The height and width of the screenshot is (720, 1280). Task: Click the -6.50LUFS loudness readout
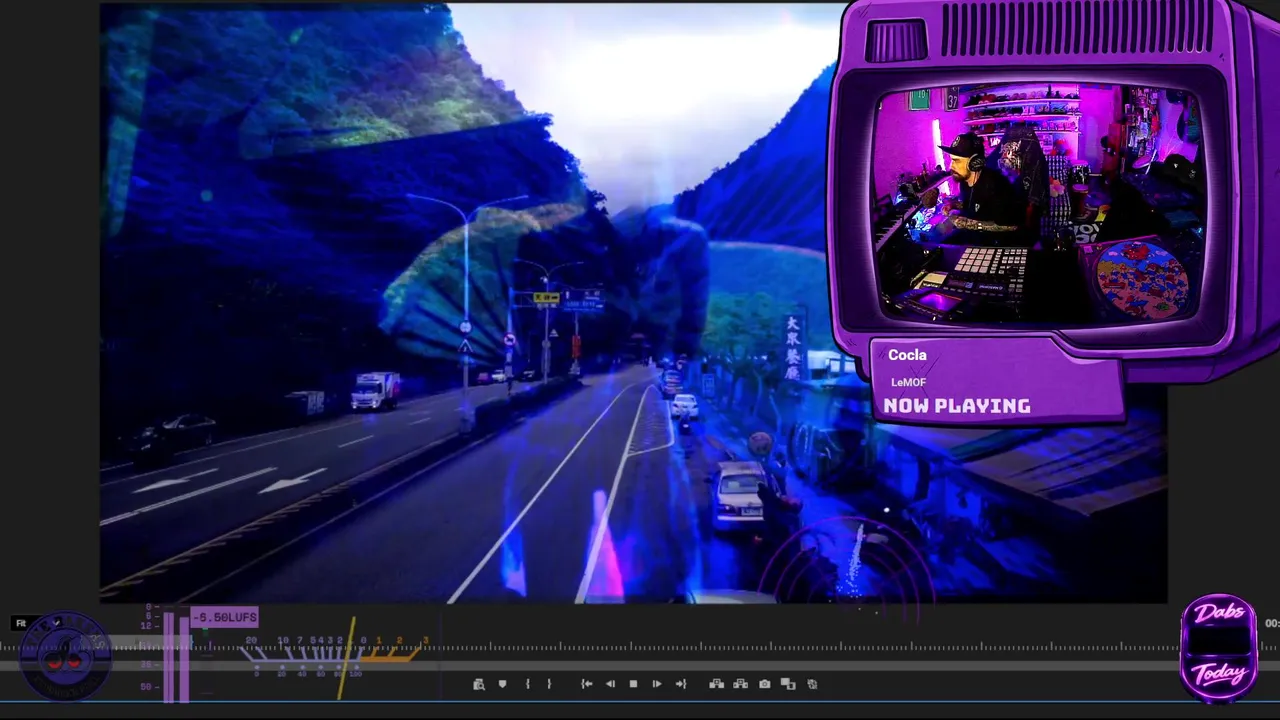pos(225,617)
